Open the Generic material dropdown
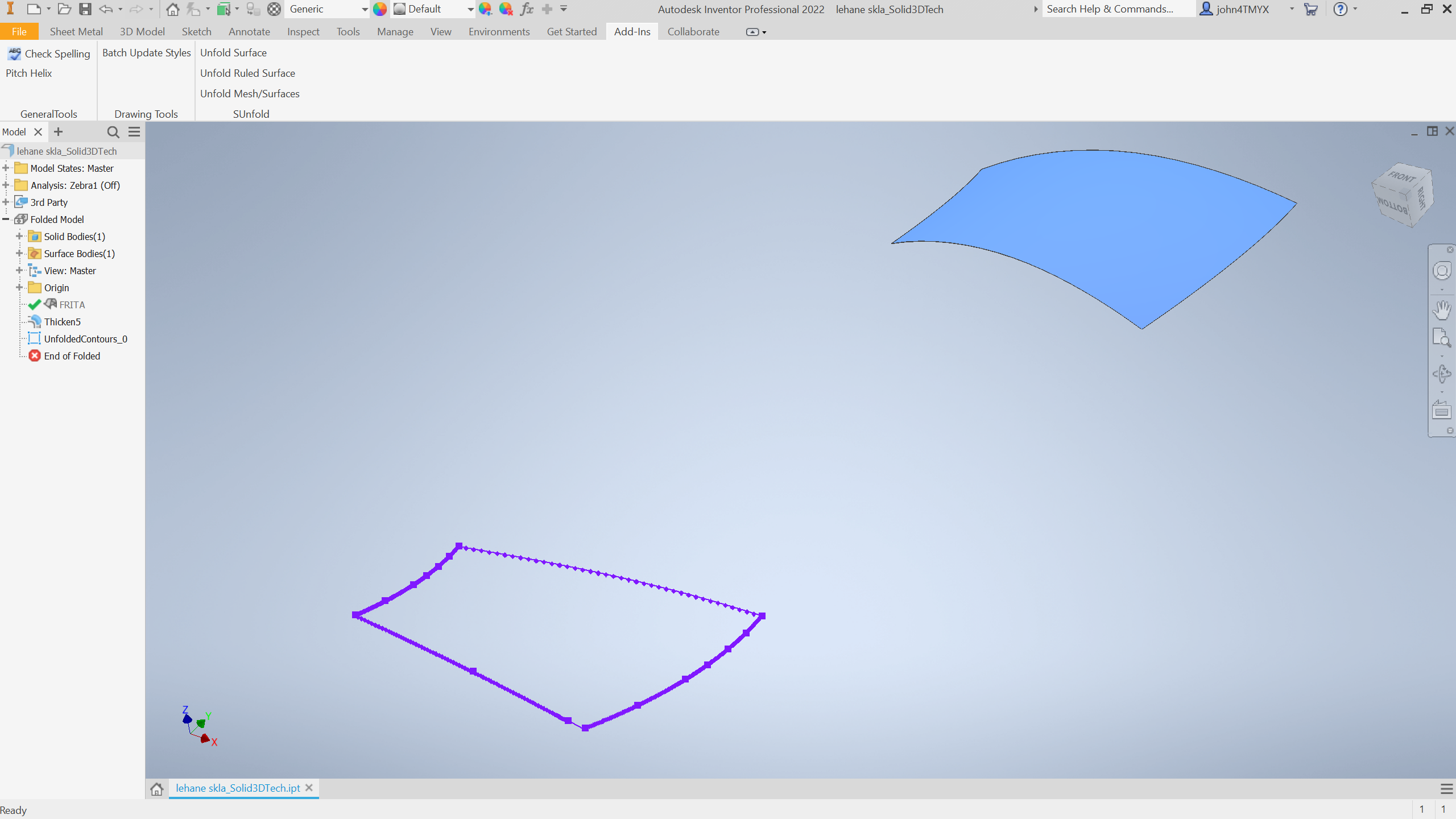Screen dimensions: 1456x819 tap(365, 9)
